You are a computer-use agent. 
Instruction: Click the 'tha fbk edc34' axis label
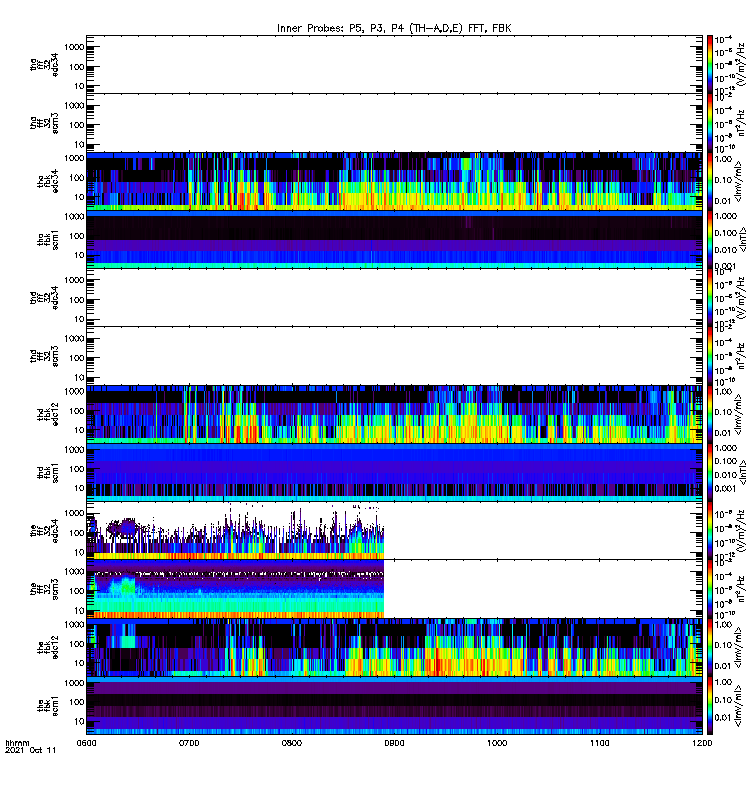[x=47, y=181]
